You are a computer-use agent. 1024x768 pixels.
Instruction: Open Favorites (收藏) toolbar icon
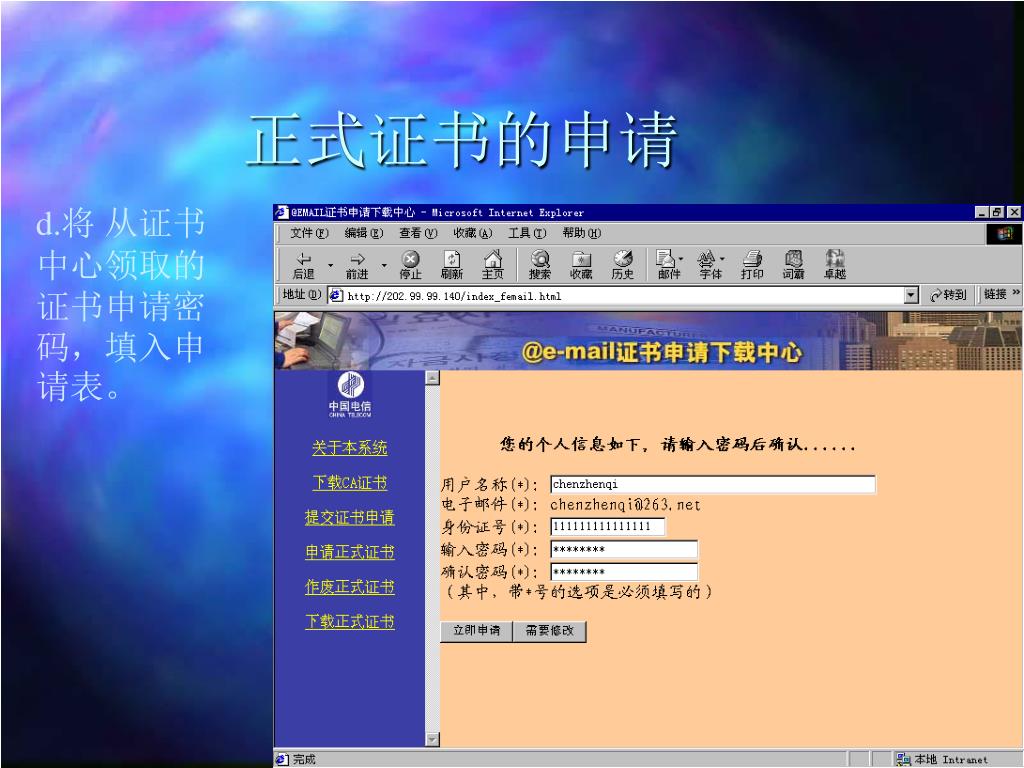pyautogui.click(x=581, y=265)
